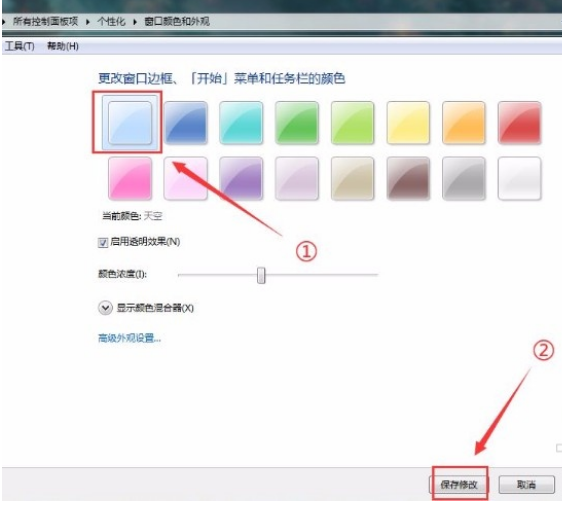Screen dimensions: 562x505
Task: Toggle the 启用透明效果 checkbox
Action: point(103,243)
